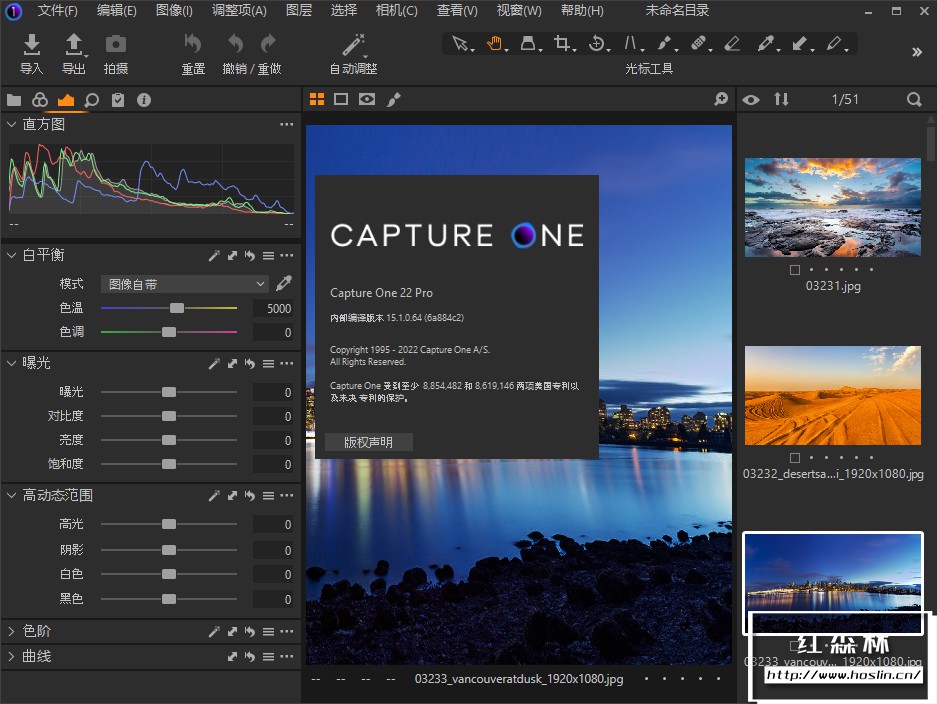Click the 撤销 undo arrow button

(x=236, y=44)
